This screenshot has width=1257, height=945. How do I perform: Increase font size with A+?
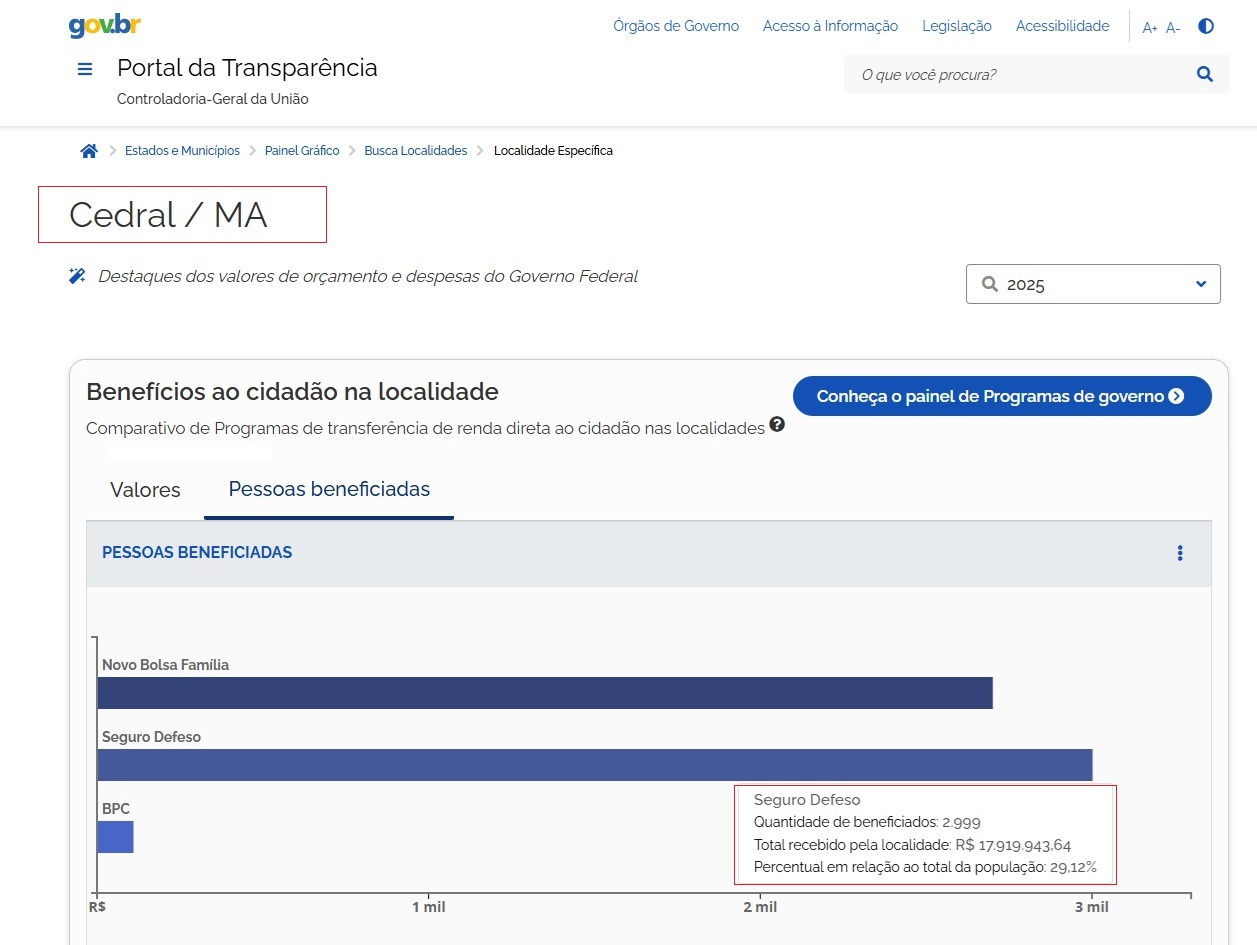1149,28
